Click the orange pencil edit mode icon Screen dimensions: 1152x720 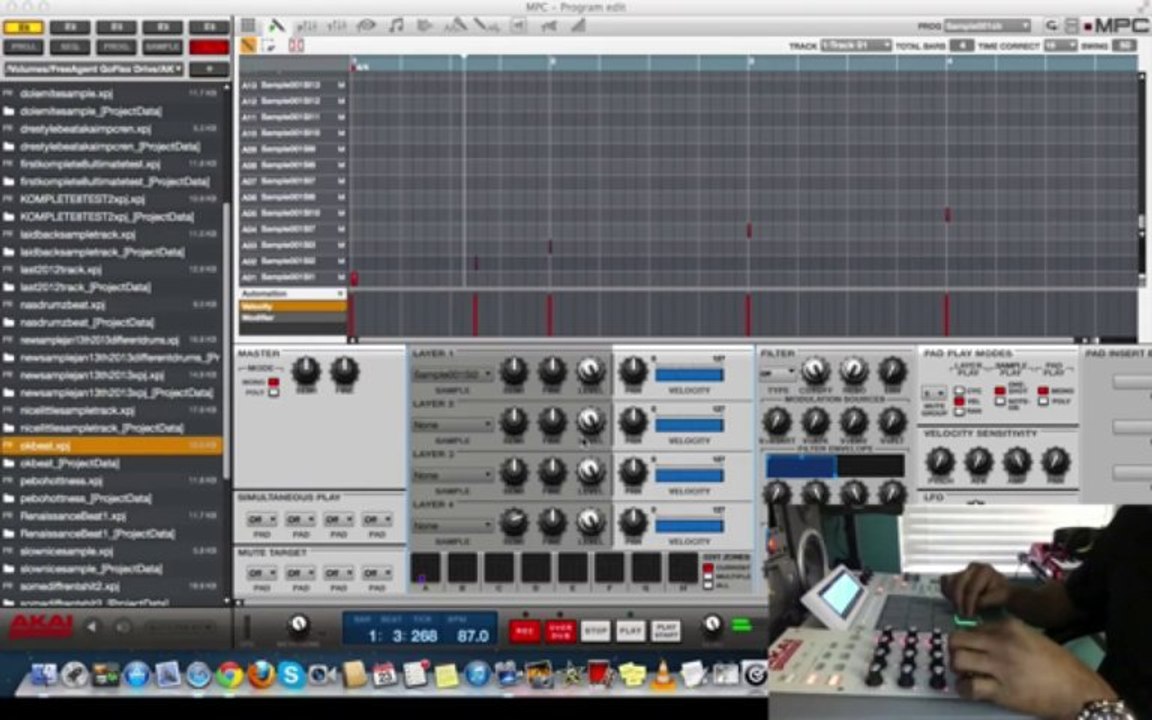[248, 46]
